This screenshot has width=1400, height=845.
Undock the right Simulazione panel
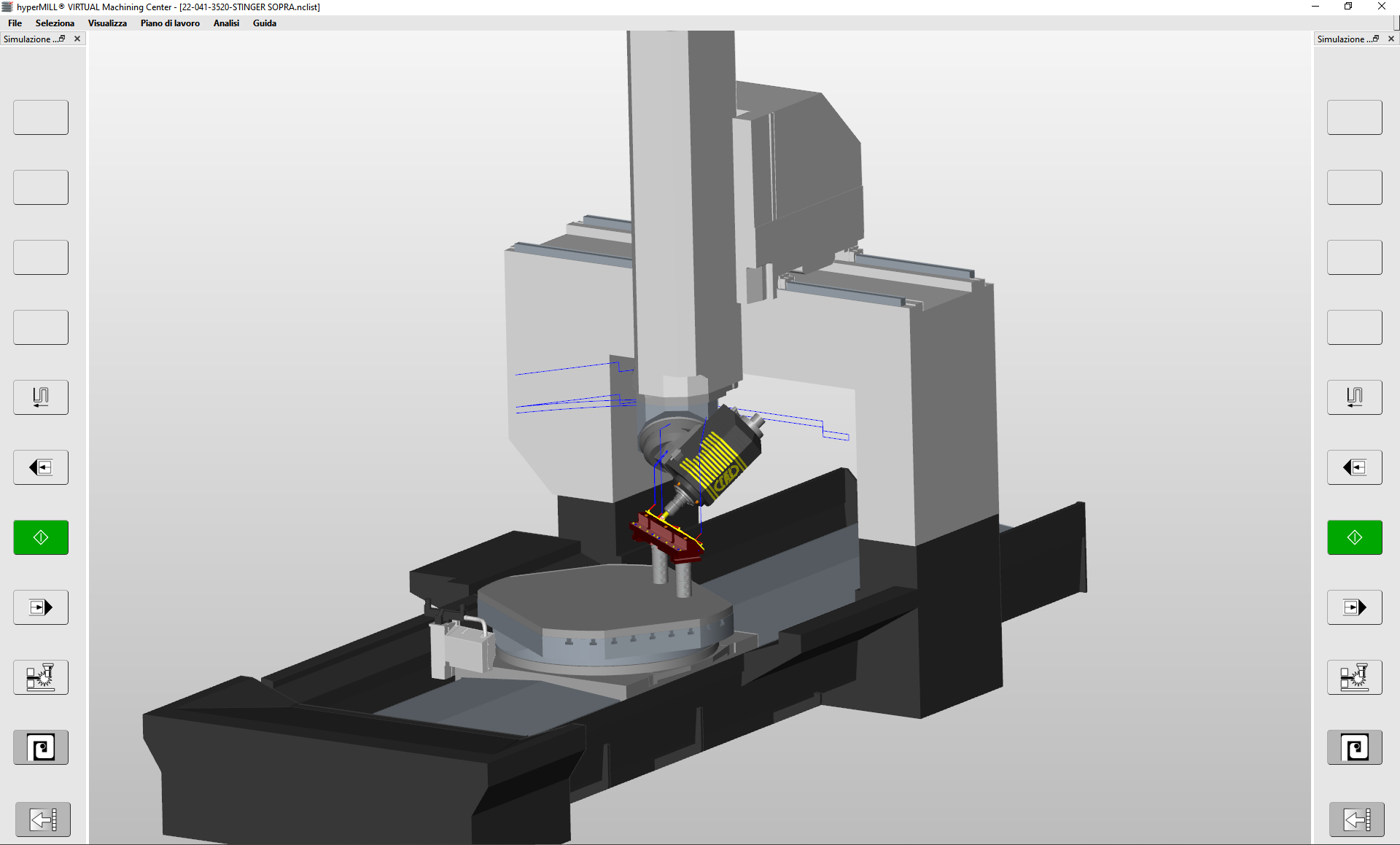[x=1376, y=39]
